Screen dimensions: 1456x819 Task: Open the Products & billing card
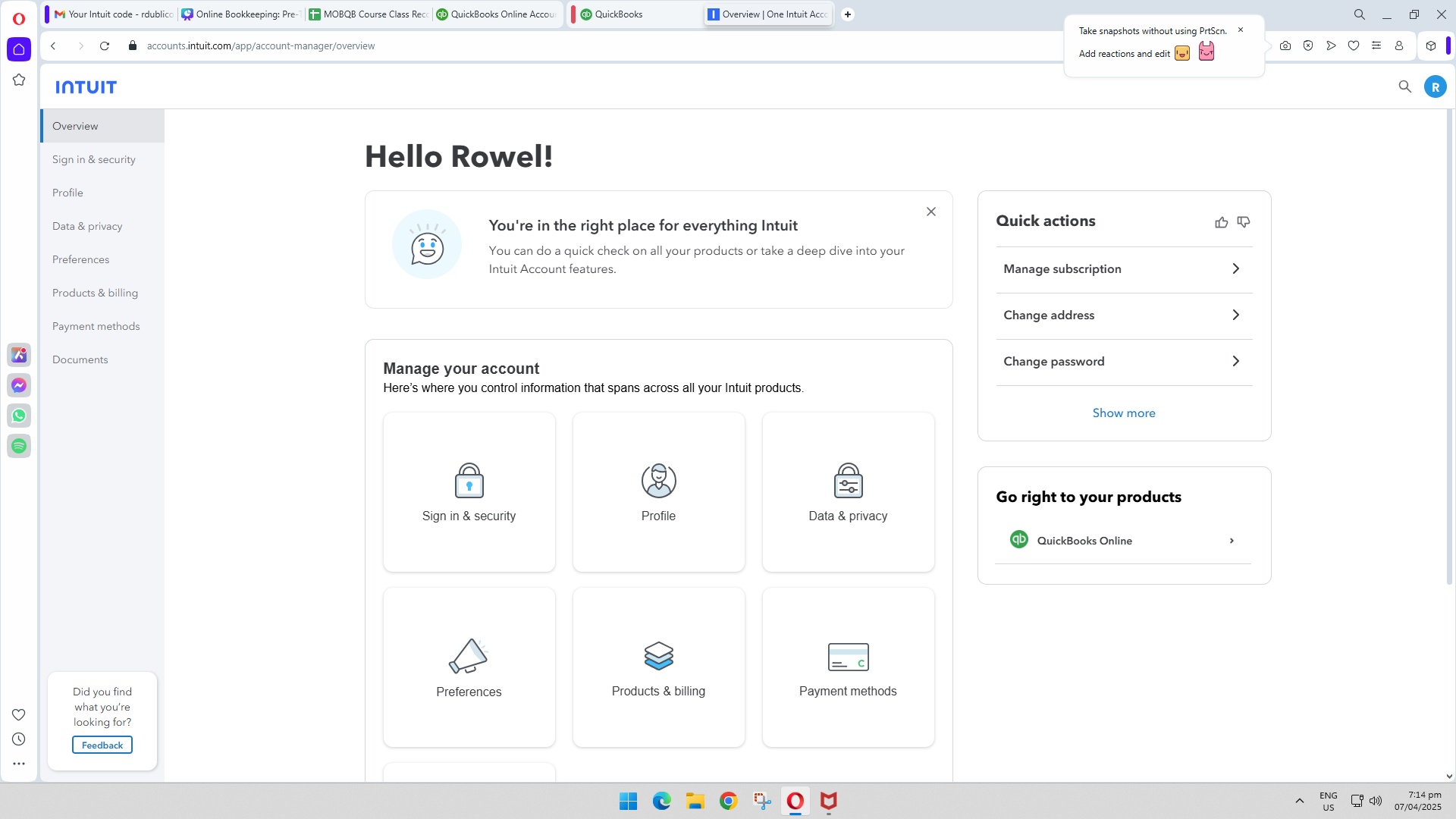click(658, 667)
